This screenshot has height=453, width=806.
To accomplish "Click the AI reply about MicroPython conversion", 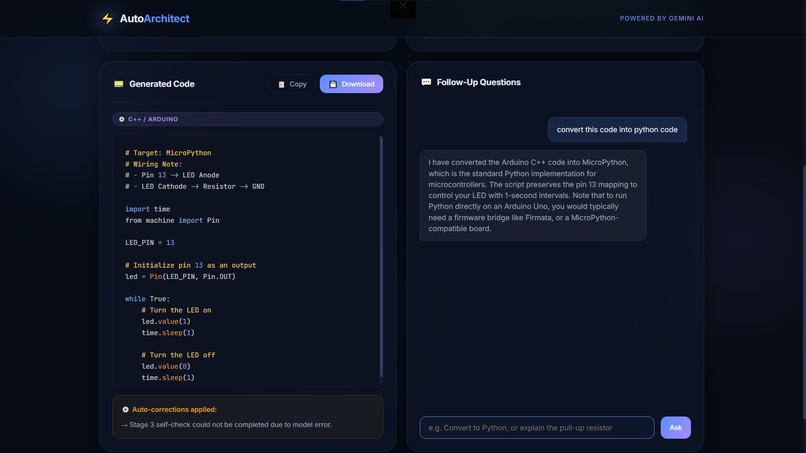I will (x=533, y=195).
